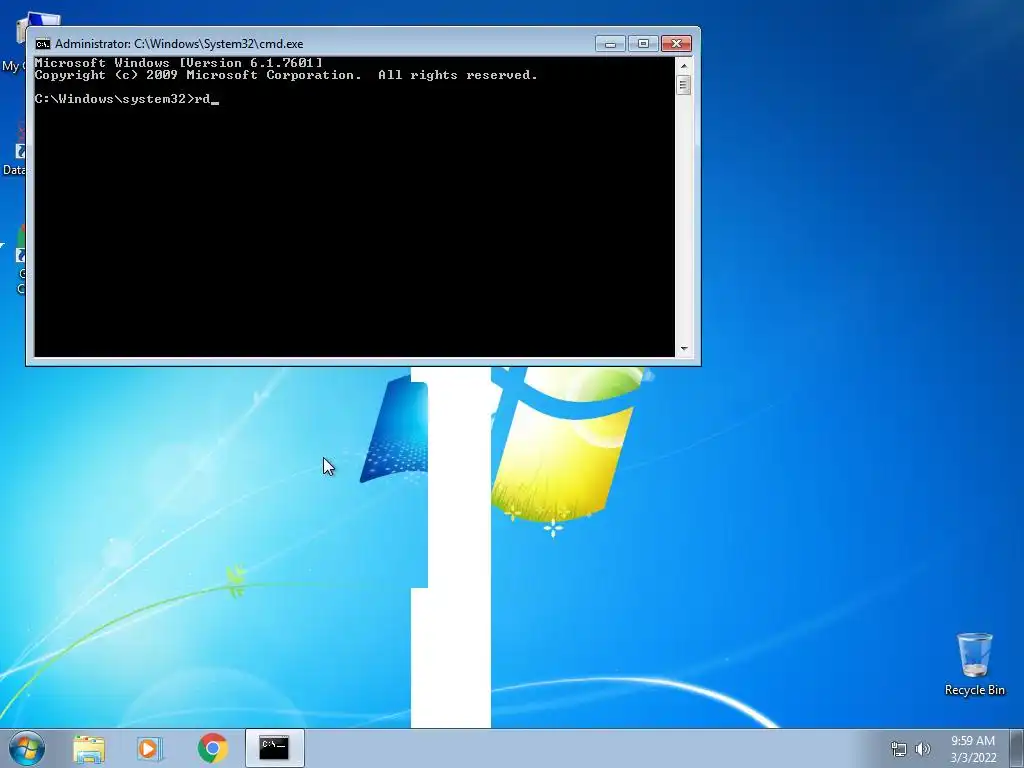Minimize the Command Prompt window
This screenshot has width=1024, height=768.
click(x=610, y=44)
